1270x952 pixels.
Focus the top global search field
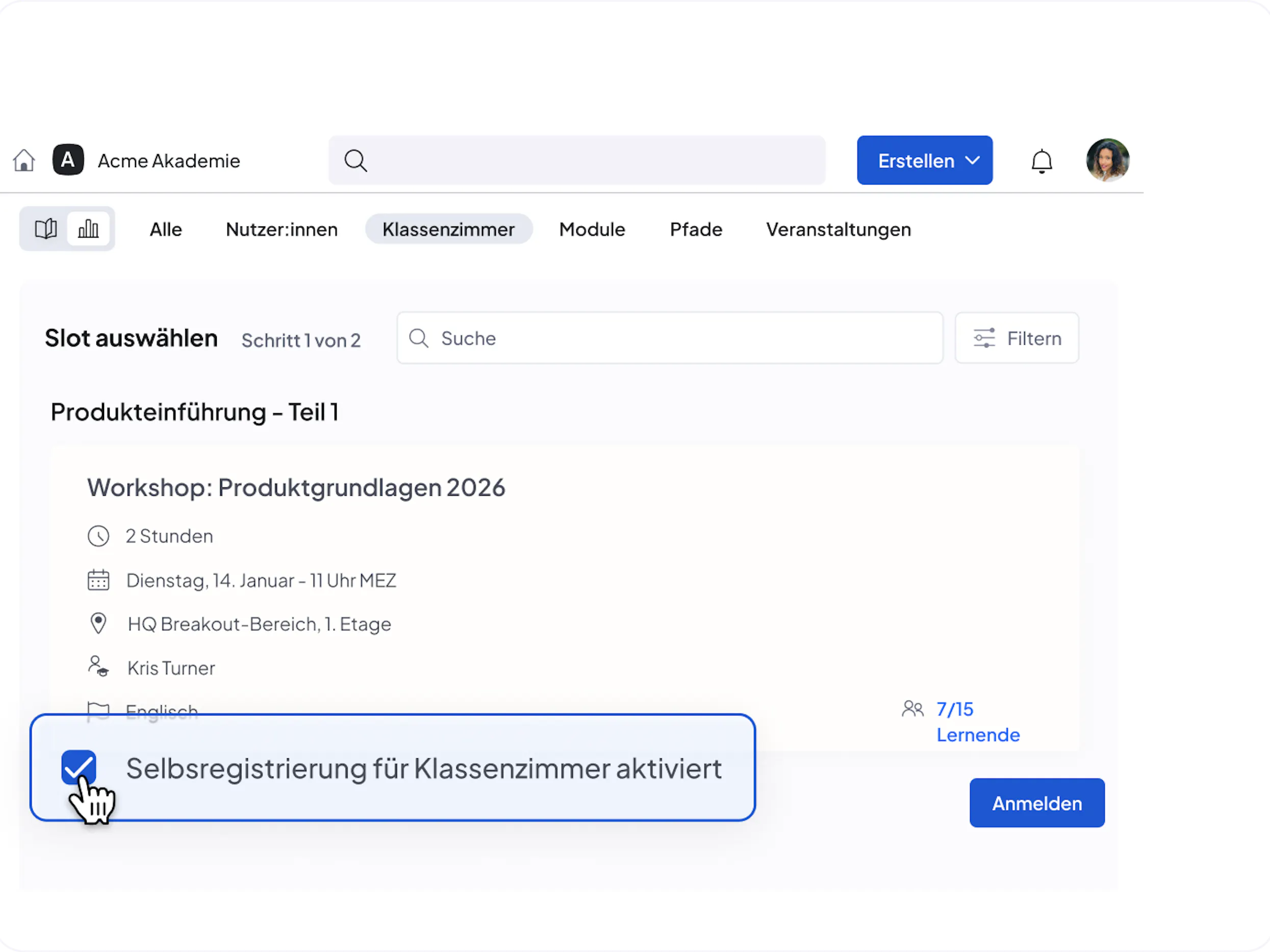pos(577,160)
